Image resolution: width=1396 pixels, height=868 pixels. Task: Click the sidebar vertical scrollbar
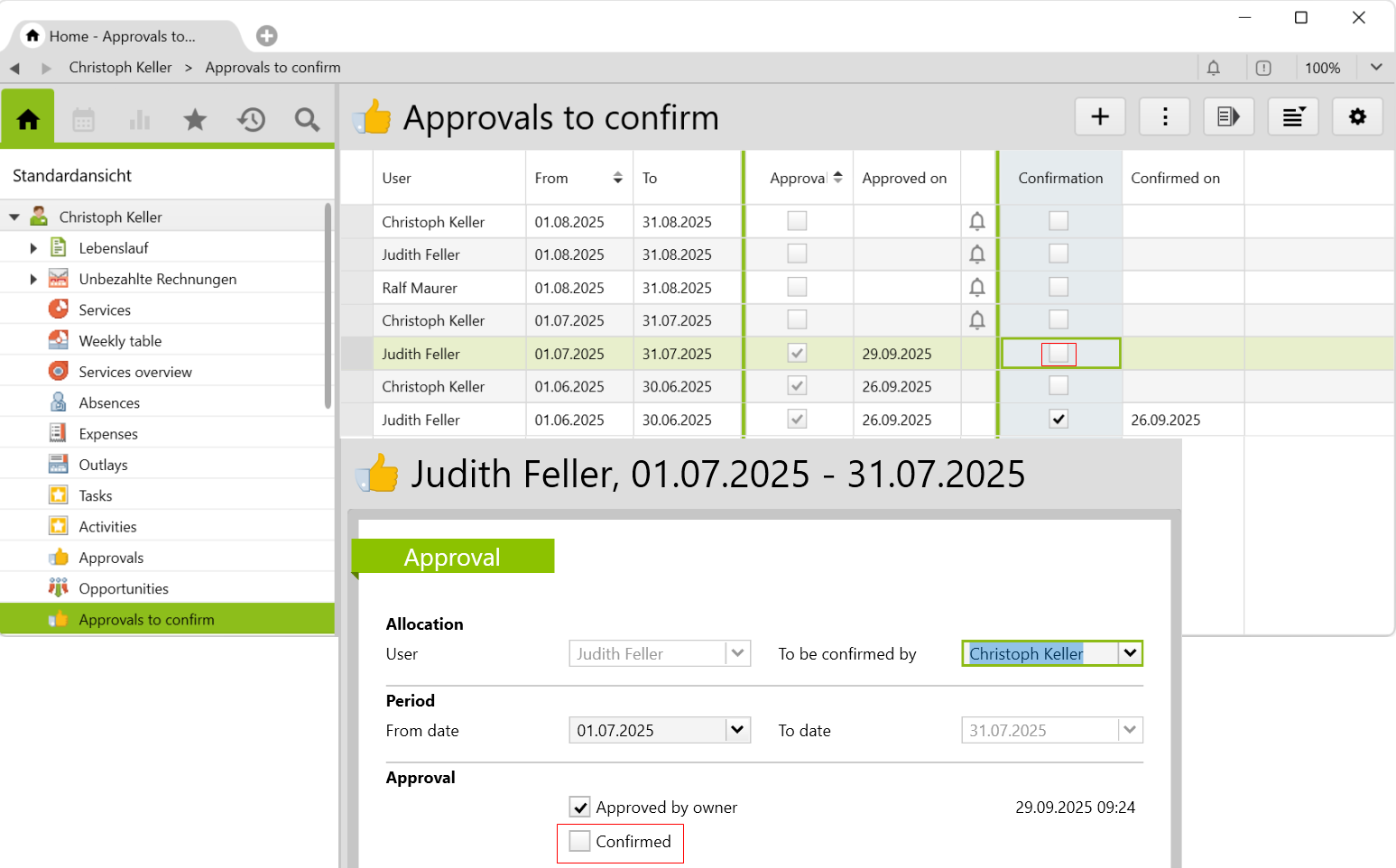[328, 307]
